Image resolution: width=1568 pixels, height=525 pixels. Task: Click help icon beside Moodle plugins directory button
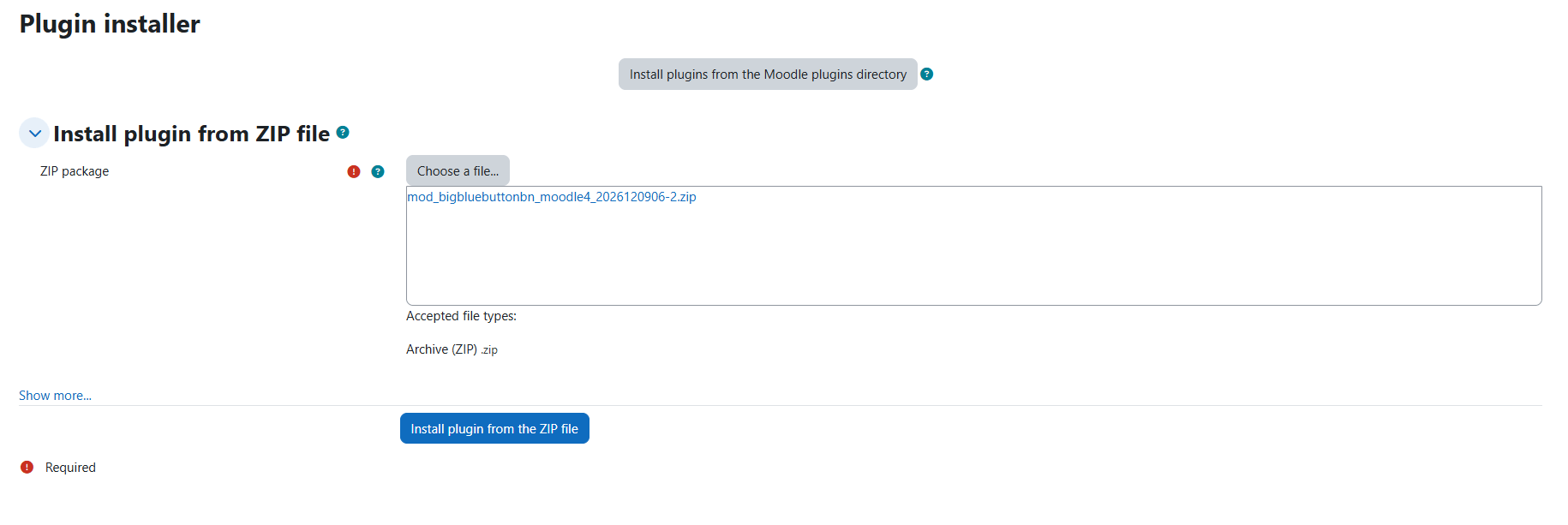click(x=926, y=75)
